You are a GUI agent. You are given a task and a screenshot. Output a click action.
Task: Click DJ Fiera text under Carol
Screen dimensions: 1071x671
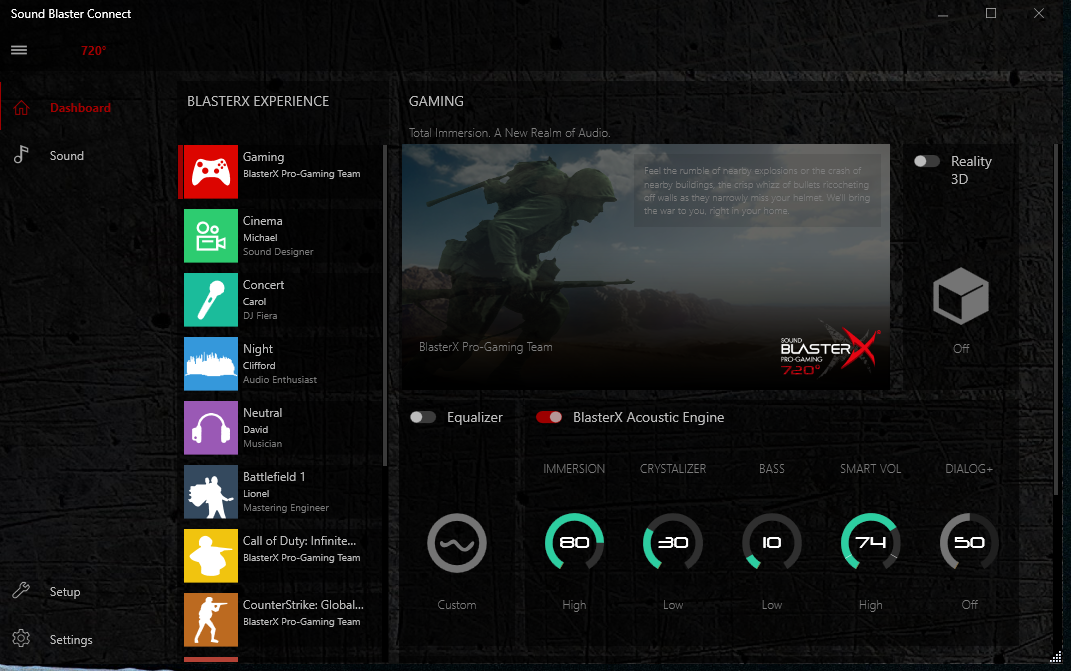click(x=260, y=316)
